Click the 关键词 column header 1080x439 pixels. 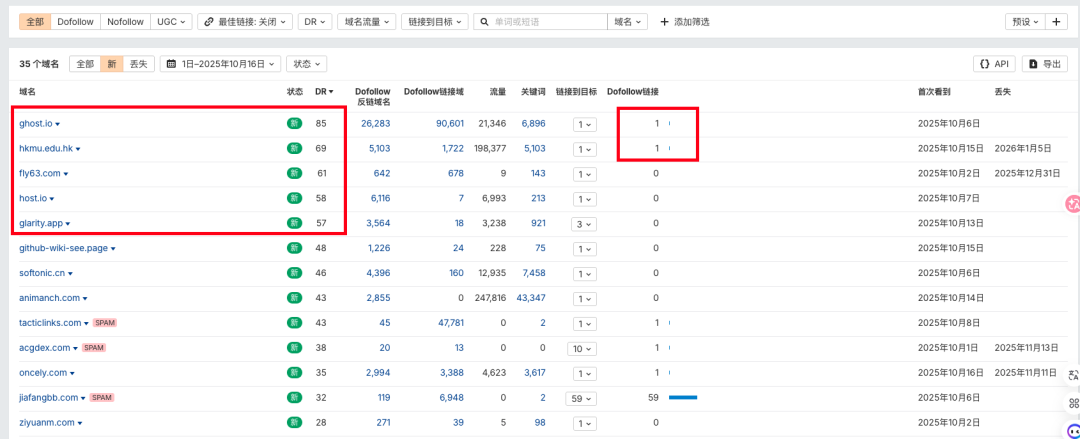(x=533, y=92)
